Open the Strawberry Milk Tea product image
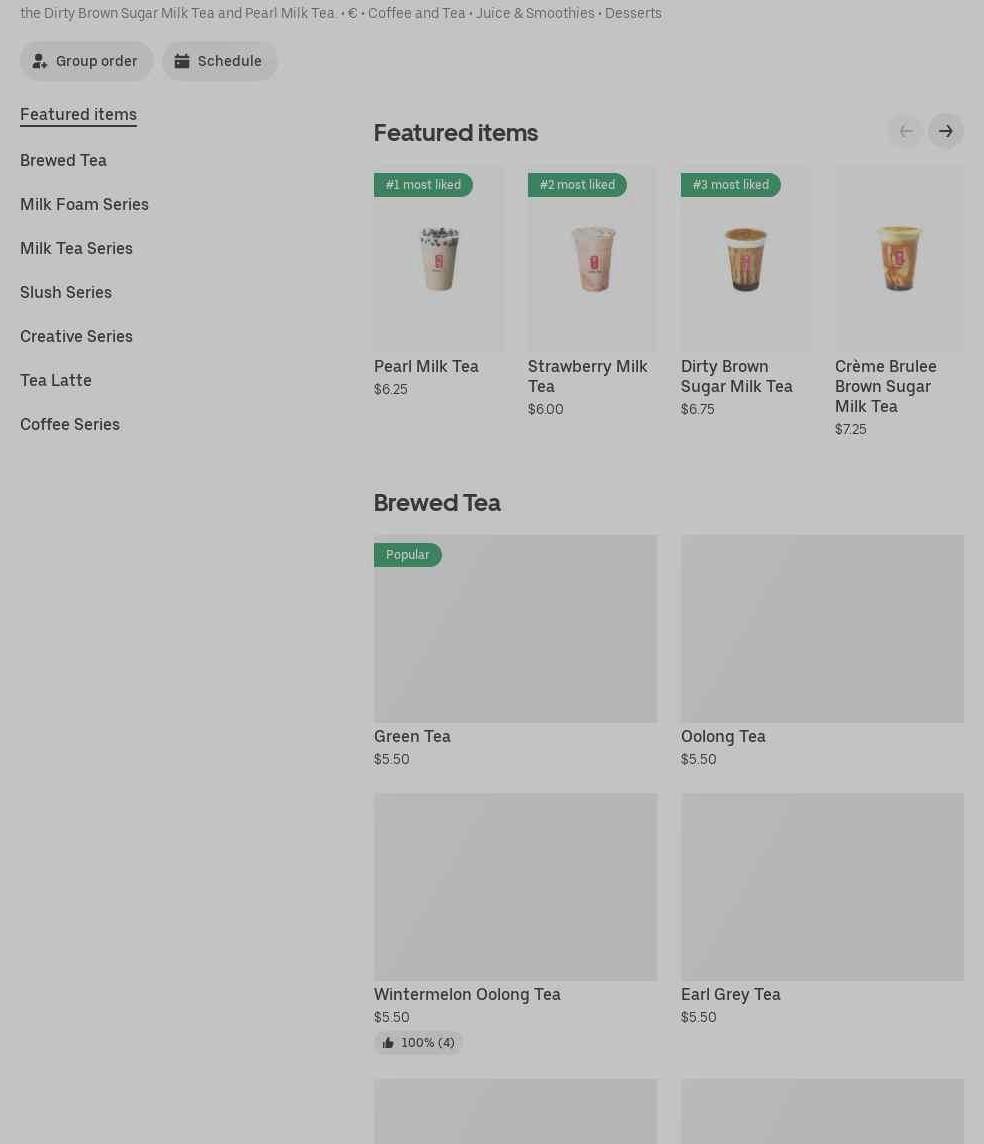 click(592, 258)
